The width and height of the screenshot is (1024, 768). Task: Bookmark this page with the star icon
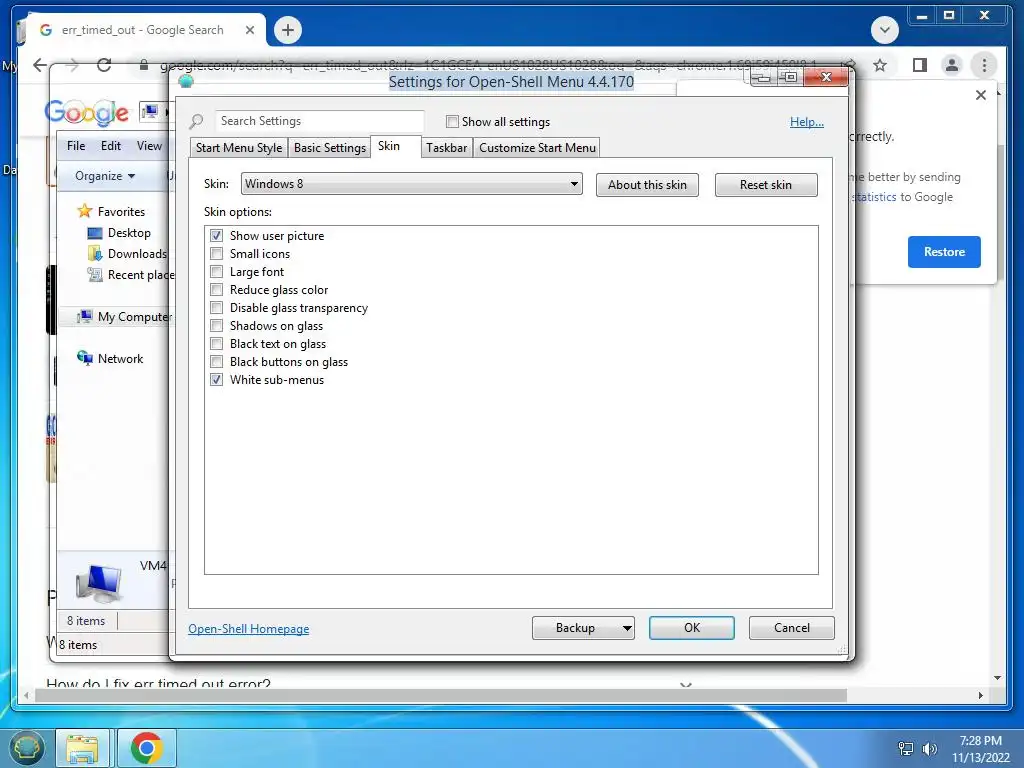click(x=880, y=65)
